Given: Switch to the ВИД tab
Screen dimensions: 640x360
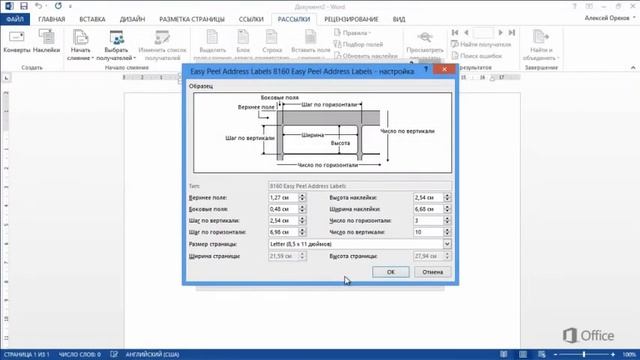Looking at the screenshot, I should pyautogui.click(x=399, y=19).
